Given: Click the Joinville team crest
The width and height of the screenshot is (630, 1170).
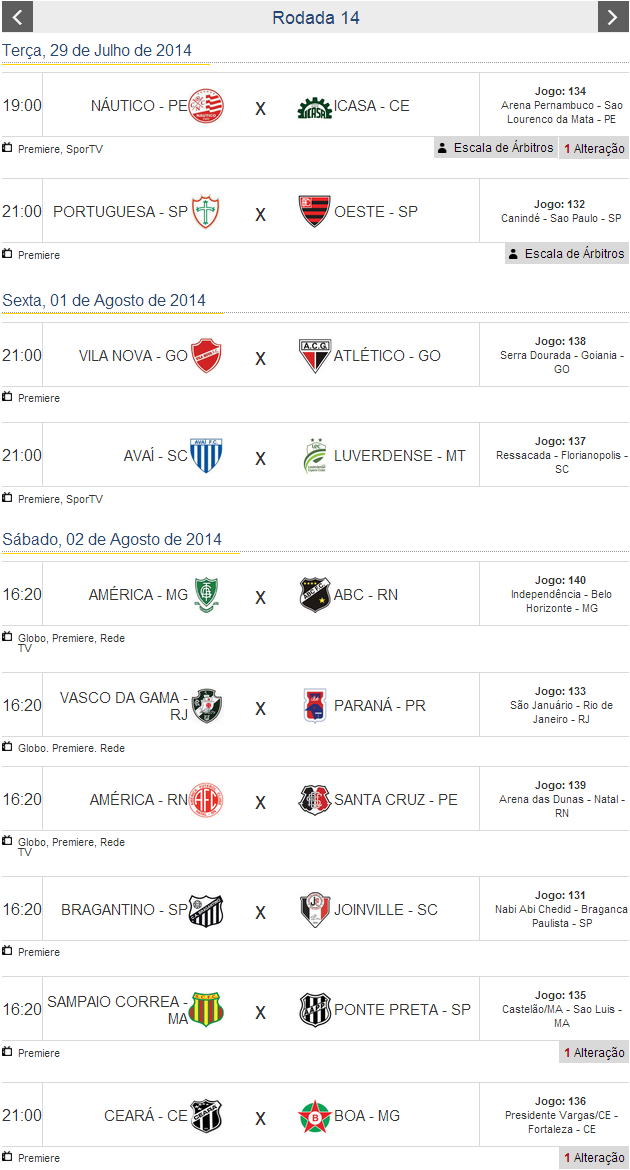Looking at the screenshot, I should coord(314,910).
